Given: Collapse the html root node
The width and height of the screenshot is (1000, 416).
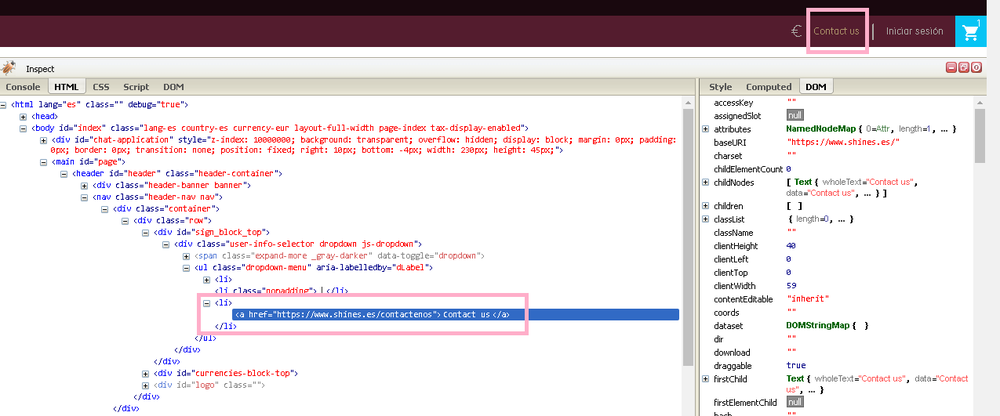Looking at the screenshot, I should [x=3, y=105].
